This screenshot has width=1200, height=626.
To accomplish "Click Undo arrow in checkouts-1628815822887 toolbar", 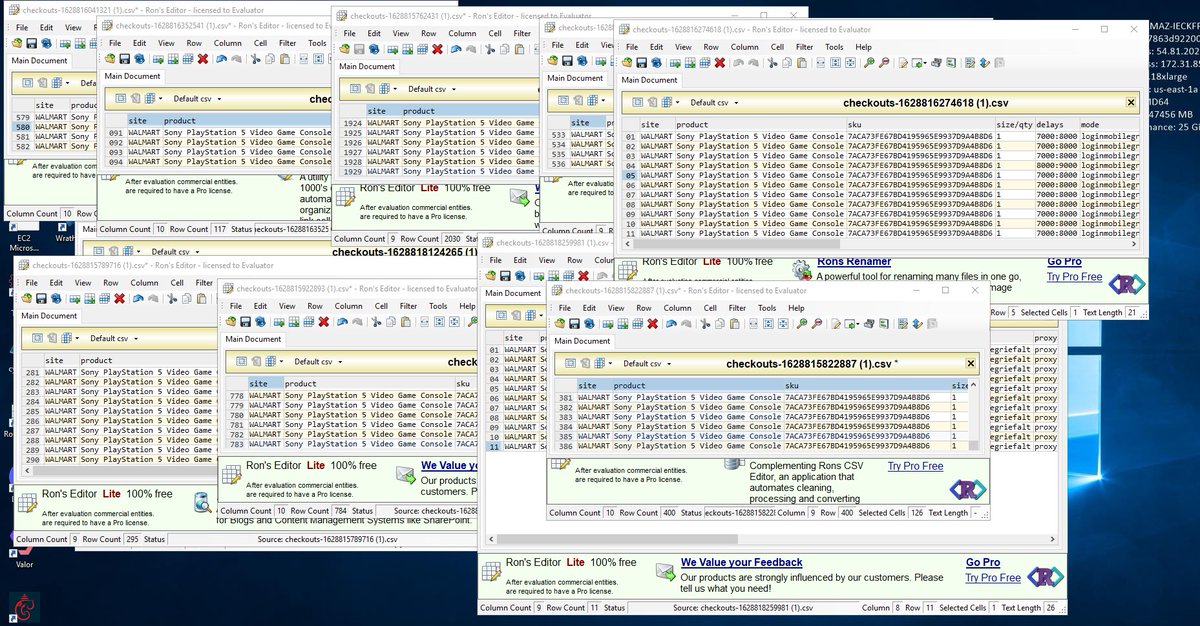I will click(671, 324).
